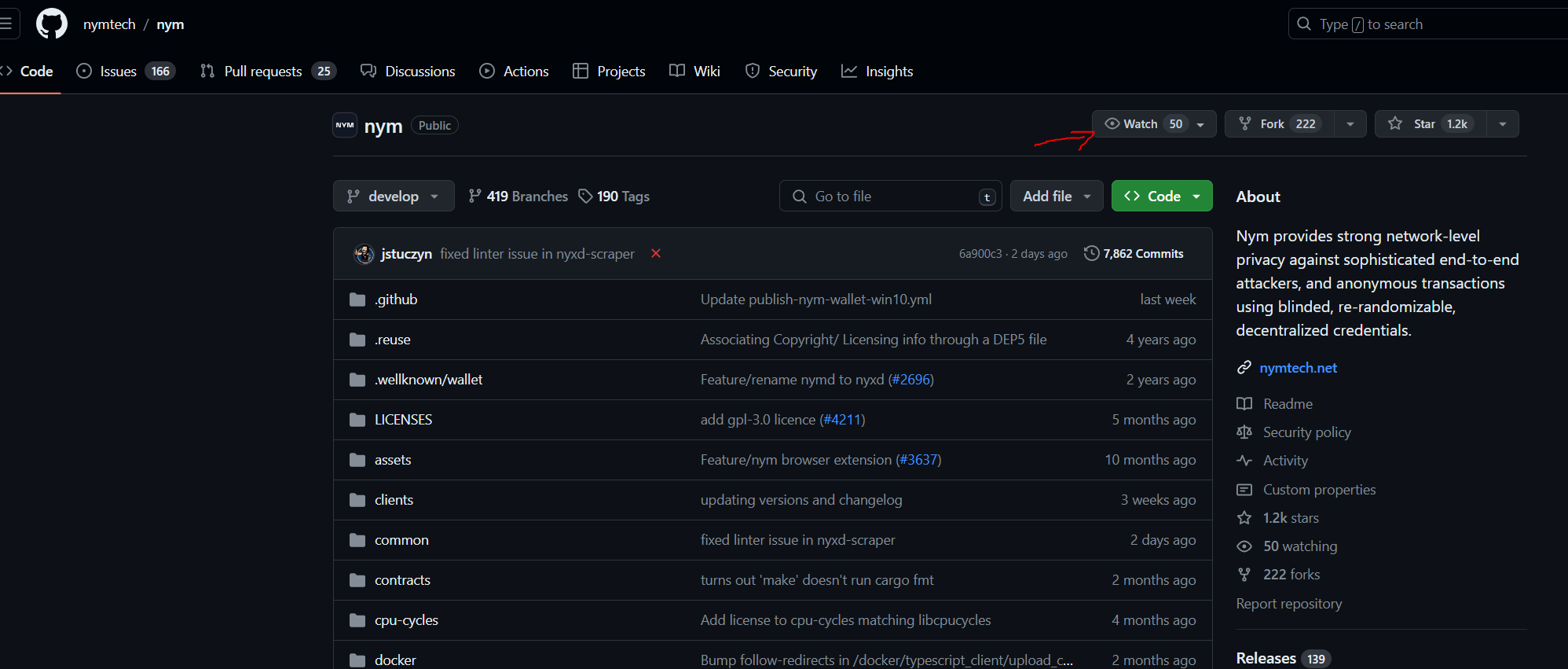
Task: Click the contracts folder icon
Action: (x=357, y=580)
